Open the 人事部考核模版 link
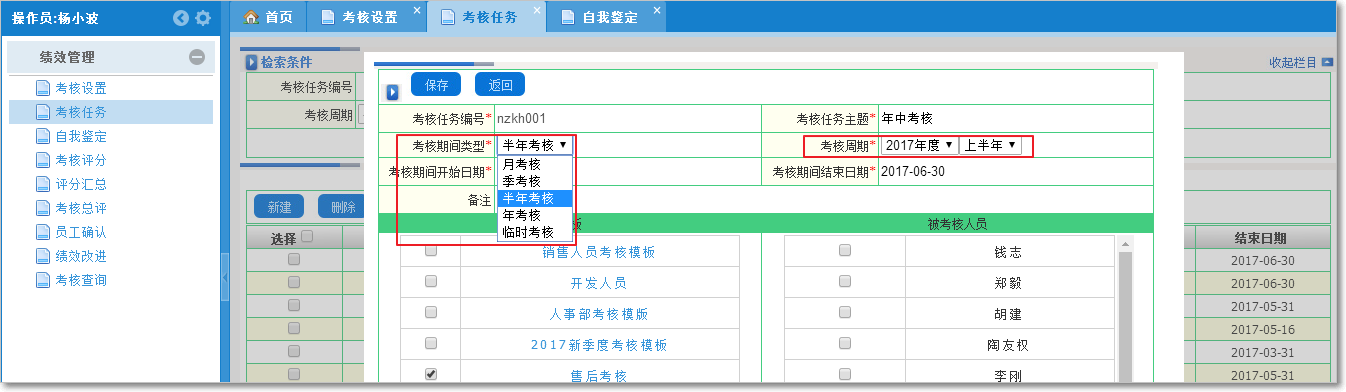The width and height of the screenshot is (1346, 392). pyautogui.click(x=598, y=314)
